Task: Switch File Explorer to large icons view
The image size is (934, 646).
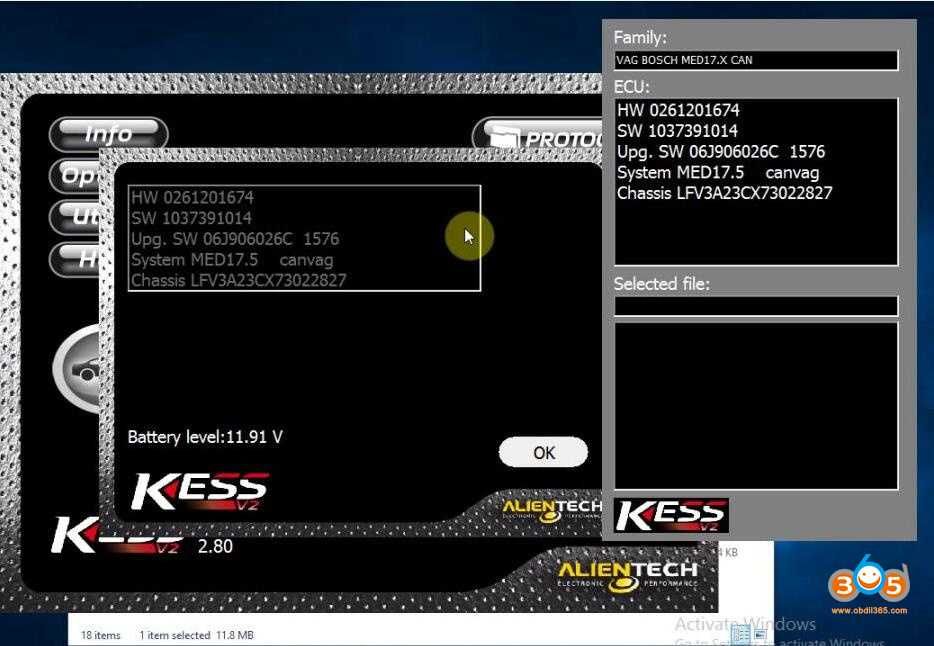Action: [x=760, y=635]
